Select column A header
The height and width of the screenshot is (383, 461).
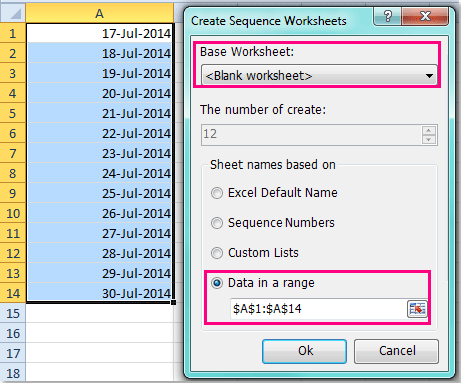click(100, 14)
